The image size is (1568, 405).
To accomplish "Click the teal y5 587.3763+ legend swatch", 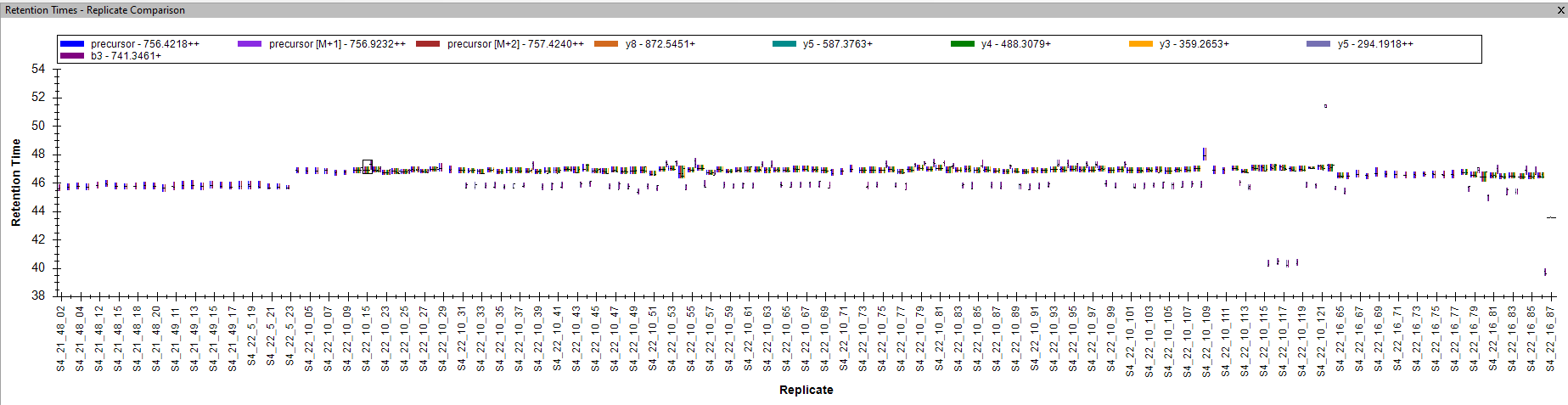I will coord(784,44).
